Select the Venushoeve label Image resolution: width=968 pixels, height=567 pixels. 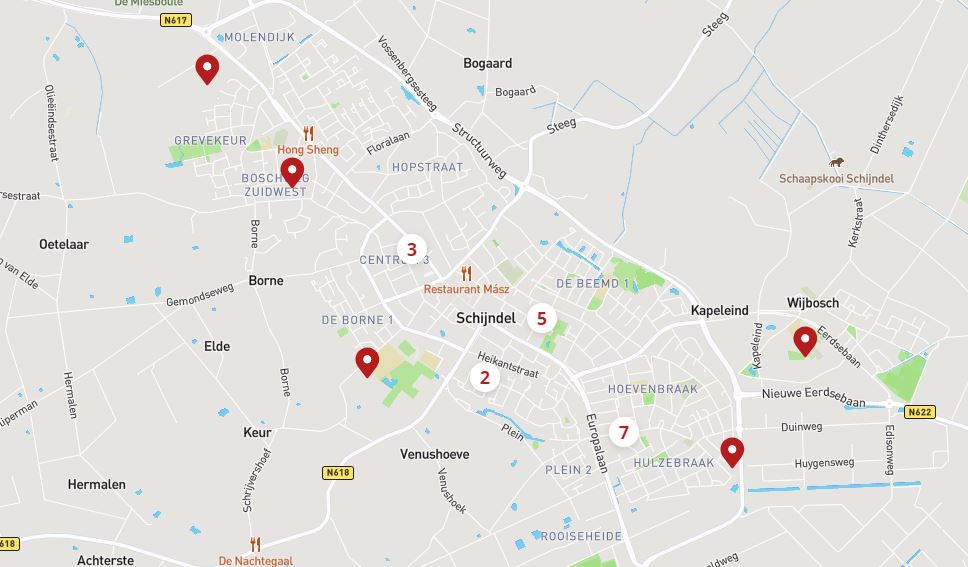pos(435,454)
